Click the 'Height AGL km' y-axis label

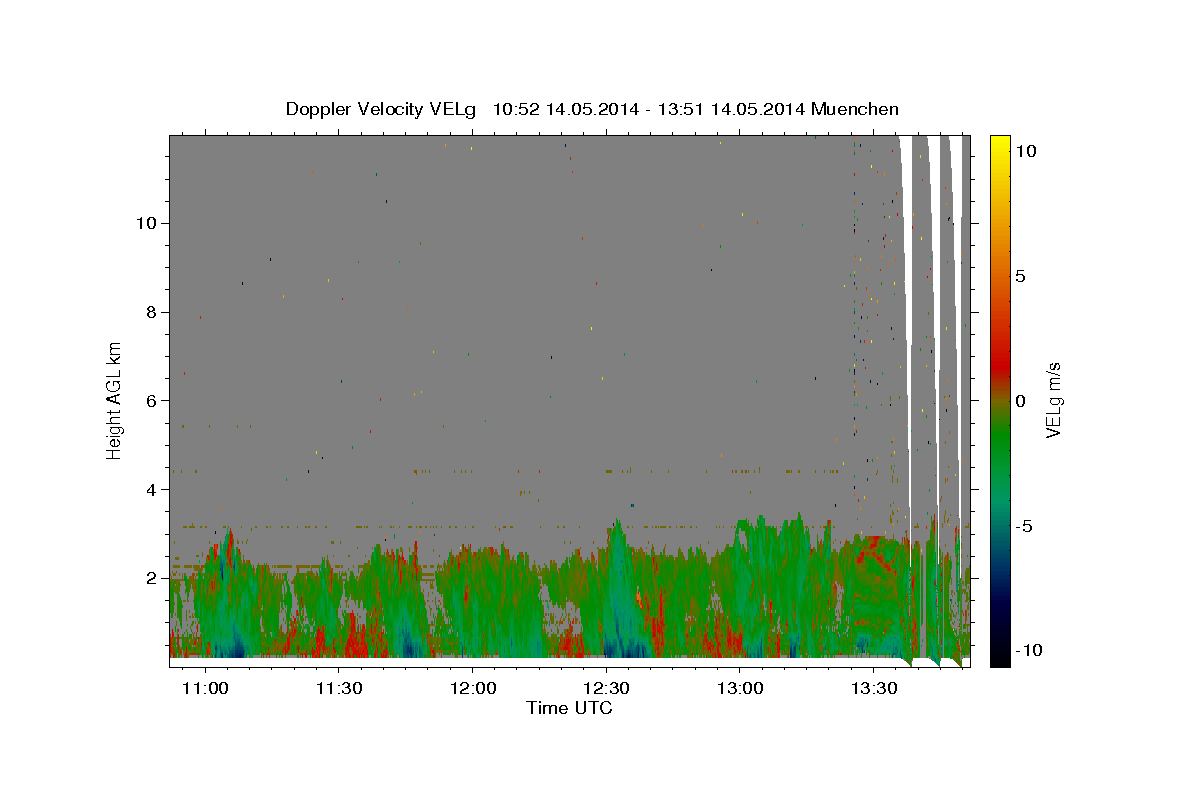point(115,400)
